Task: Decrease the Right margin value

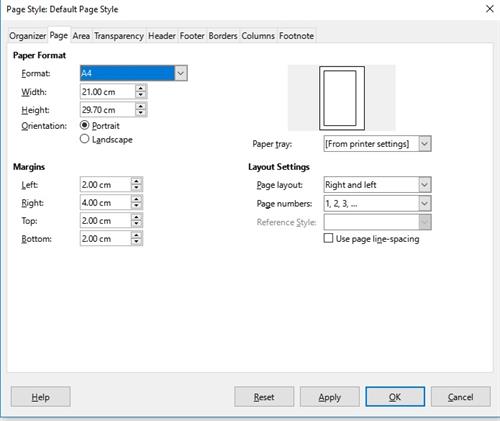Action: 136,206
